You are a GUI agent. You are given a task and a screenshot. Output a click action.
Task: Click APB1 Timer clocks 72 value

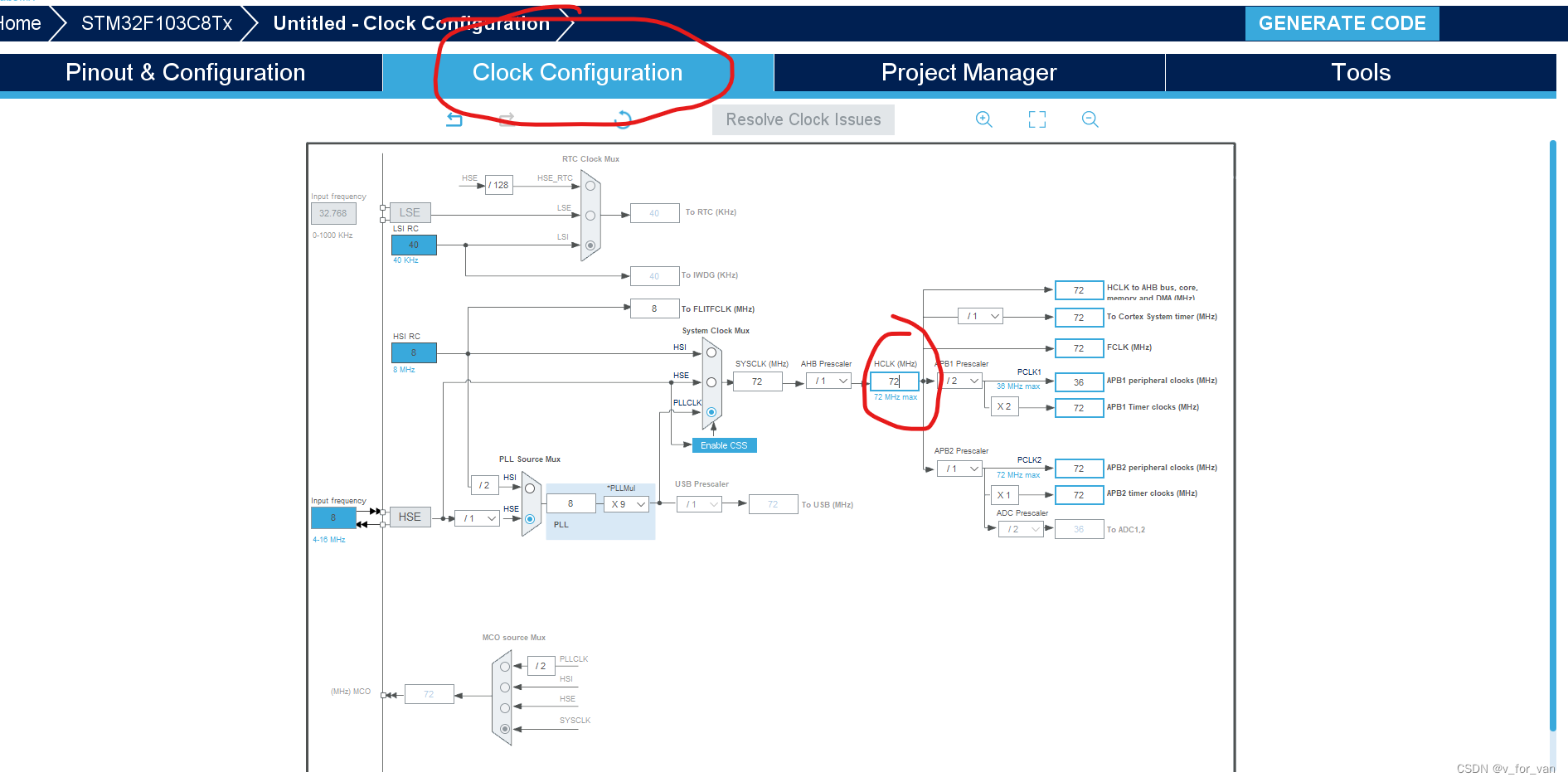click(x=1079, y=408)
